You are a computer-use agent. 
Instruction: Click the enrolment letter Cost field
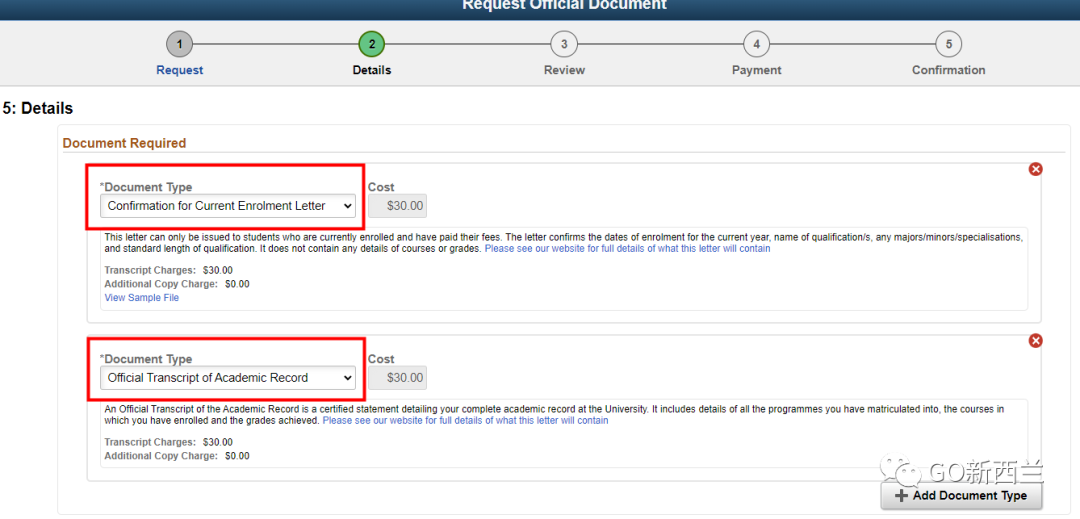point(397,206)
